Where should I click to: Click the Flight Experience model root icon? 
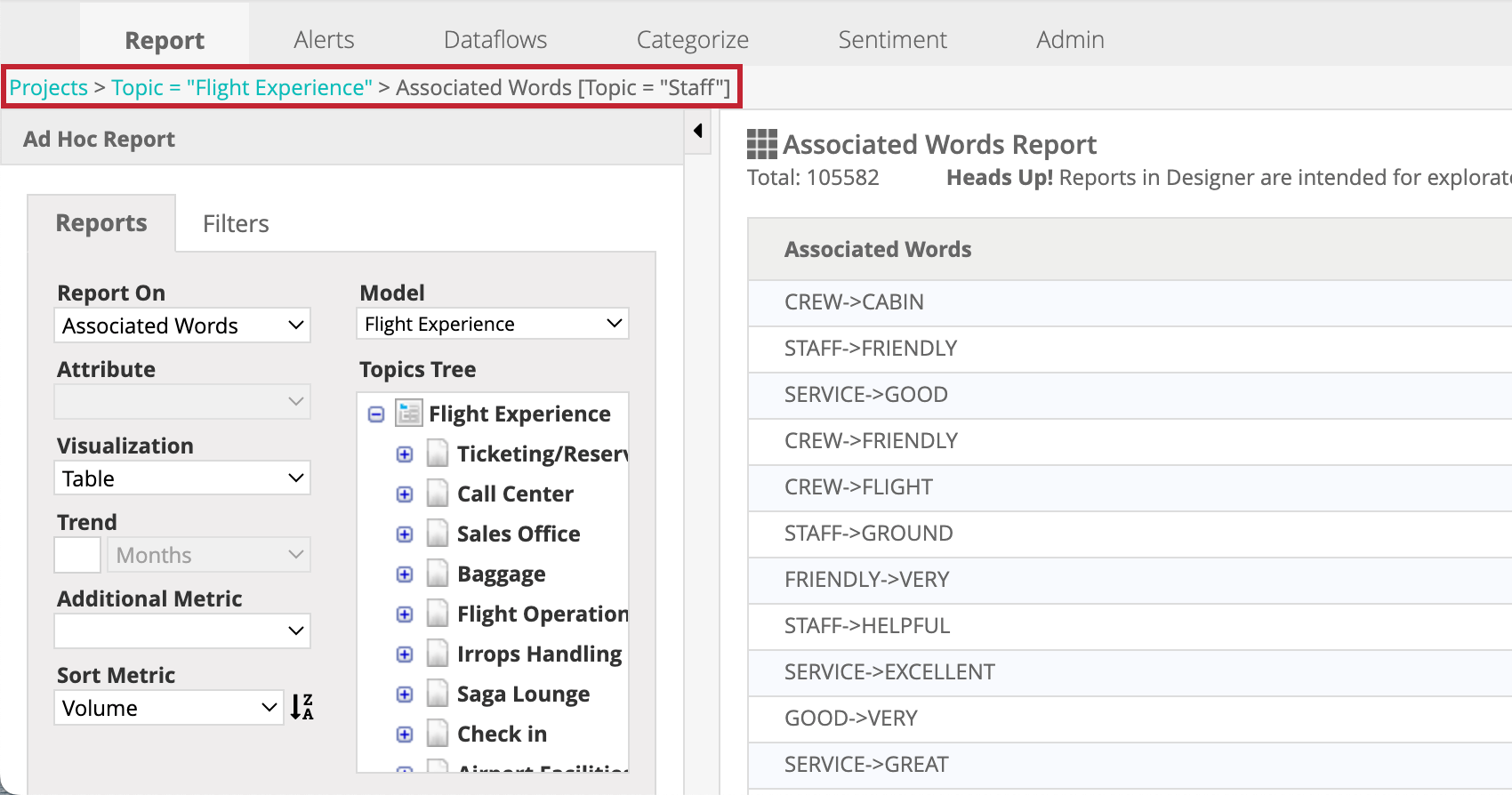409,414
